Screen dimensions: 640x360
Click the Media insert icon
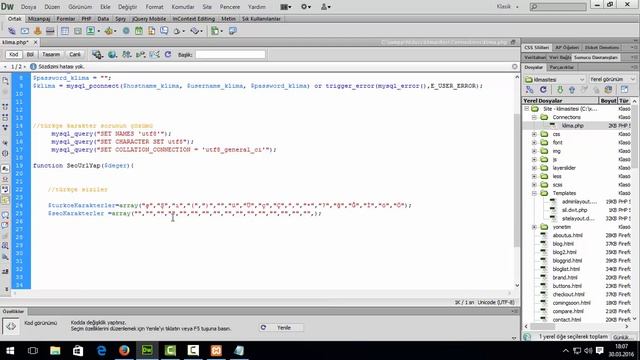pos(110,31)
